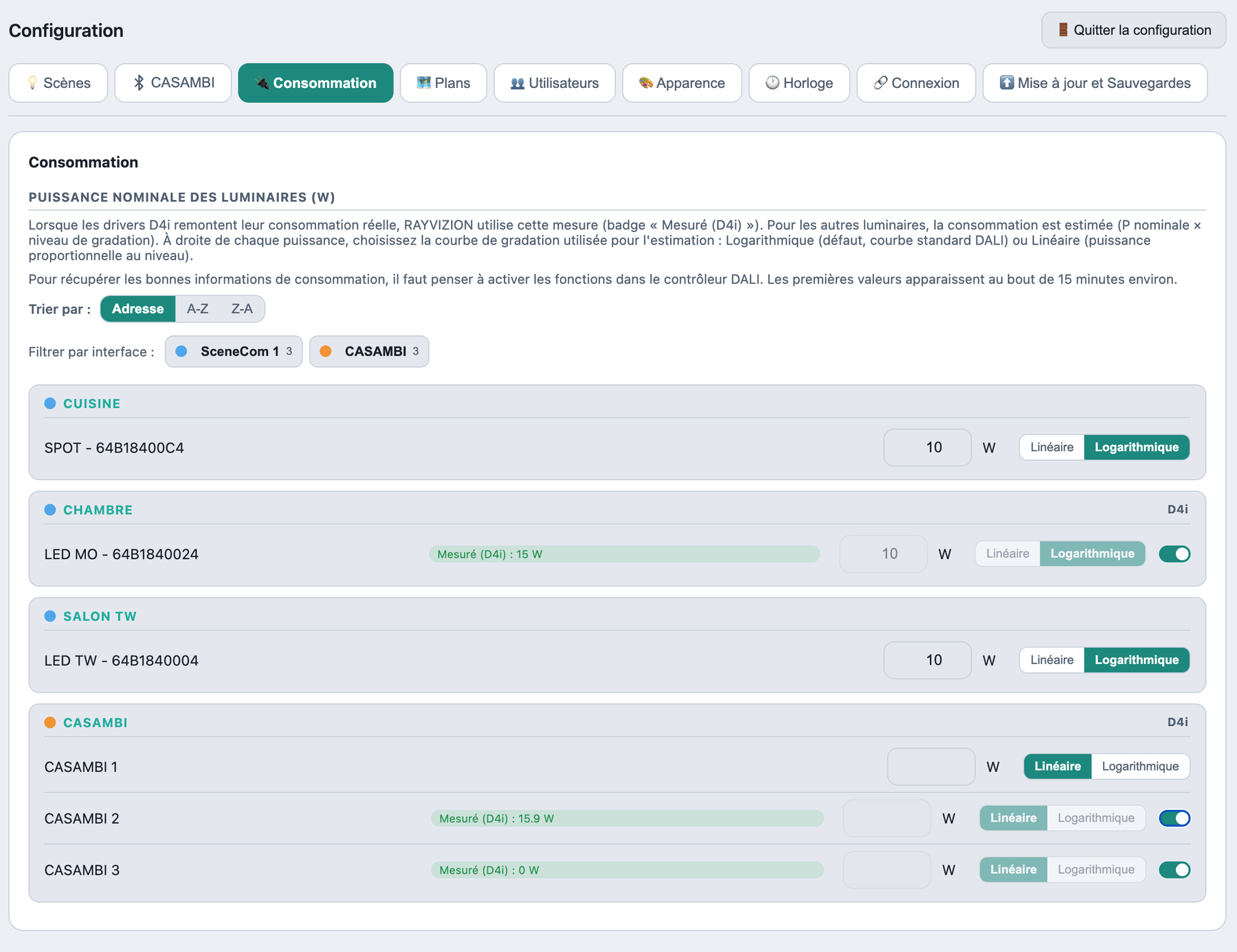Click the Mesuré (D4i) : 15 W badge
1237x952 pixels.
625,554
